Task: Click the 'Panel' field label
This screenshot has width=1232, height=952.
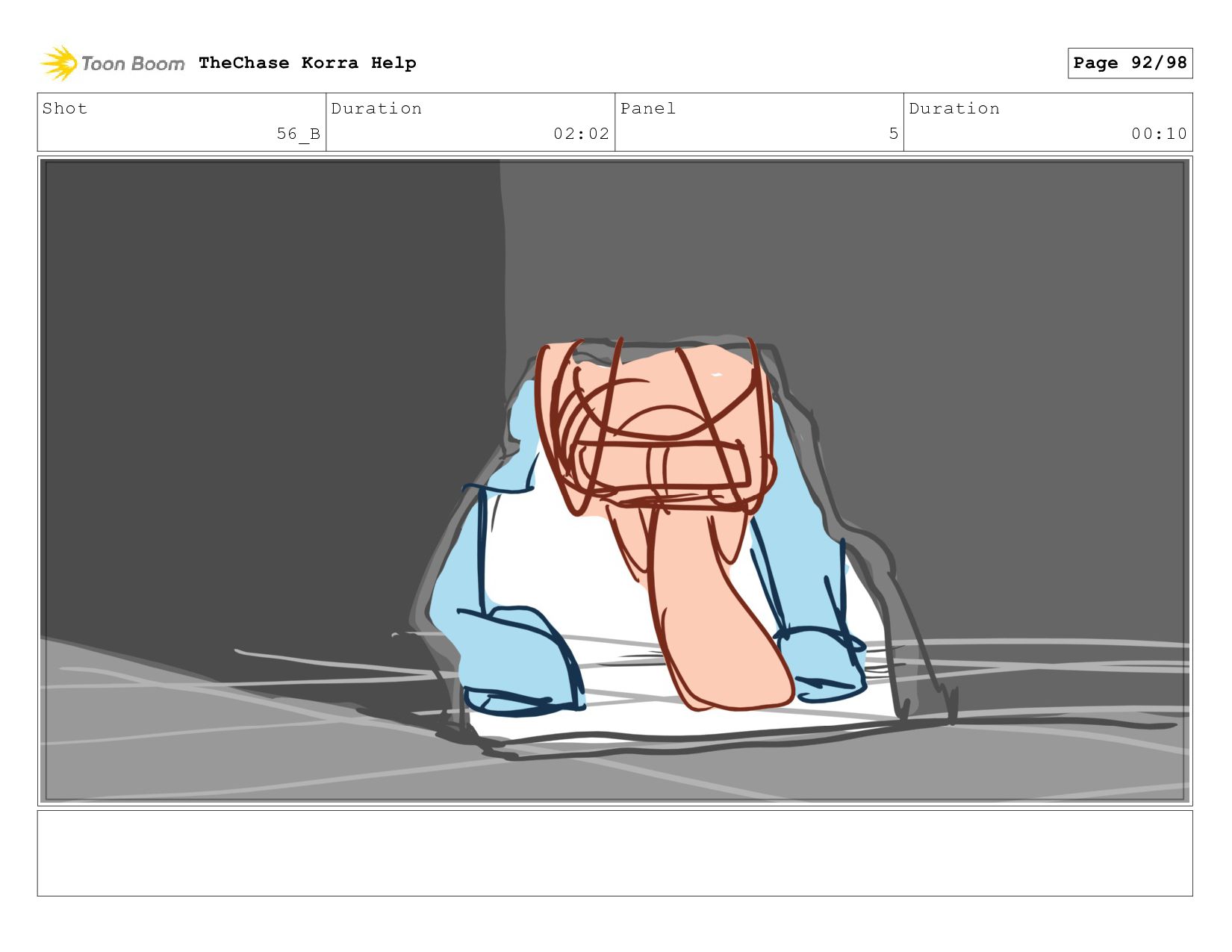Action: coord(648,108)
